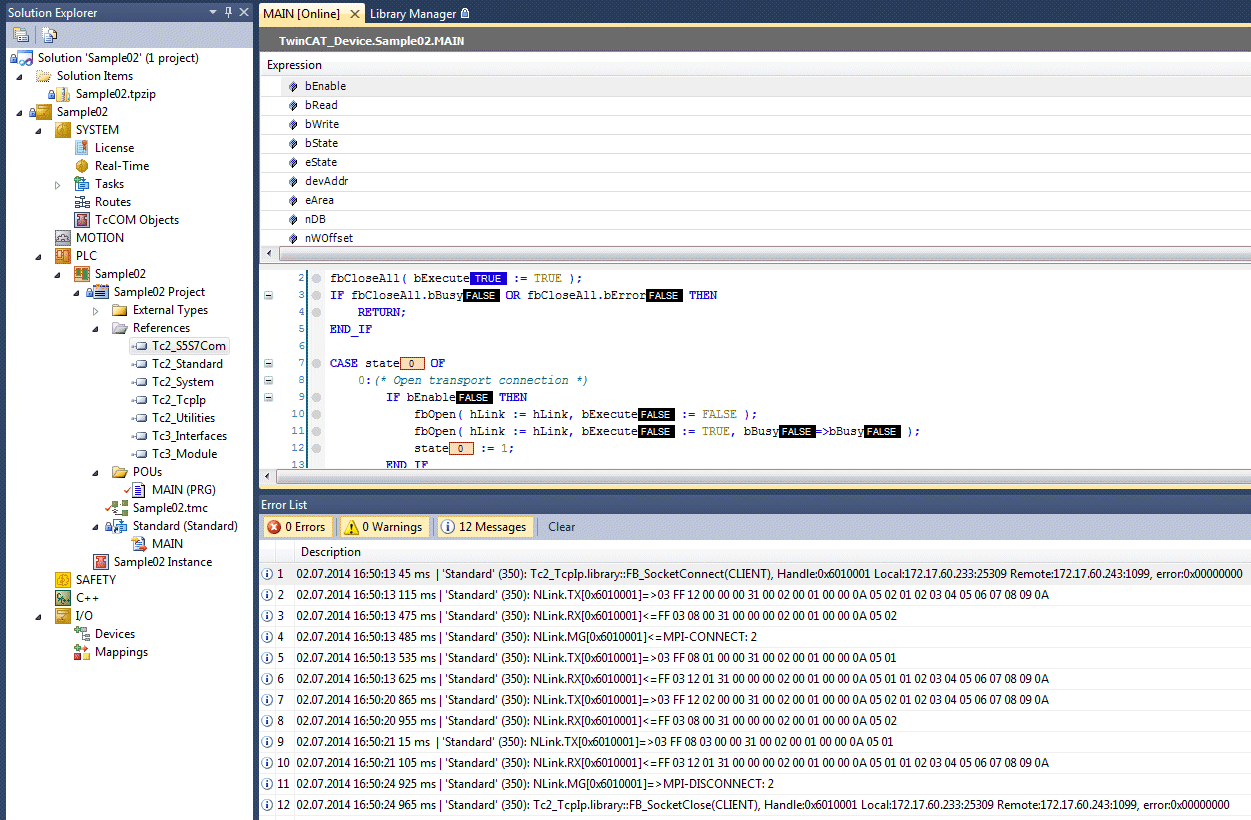Click the Routes node icon
This screenshot has width=1251, height=820.
[x=82, y=202]
